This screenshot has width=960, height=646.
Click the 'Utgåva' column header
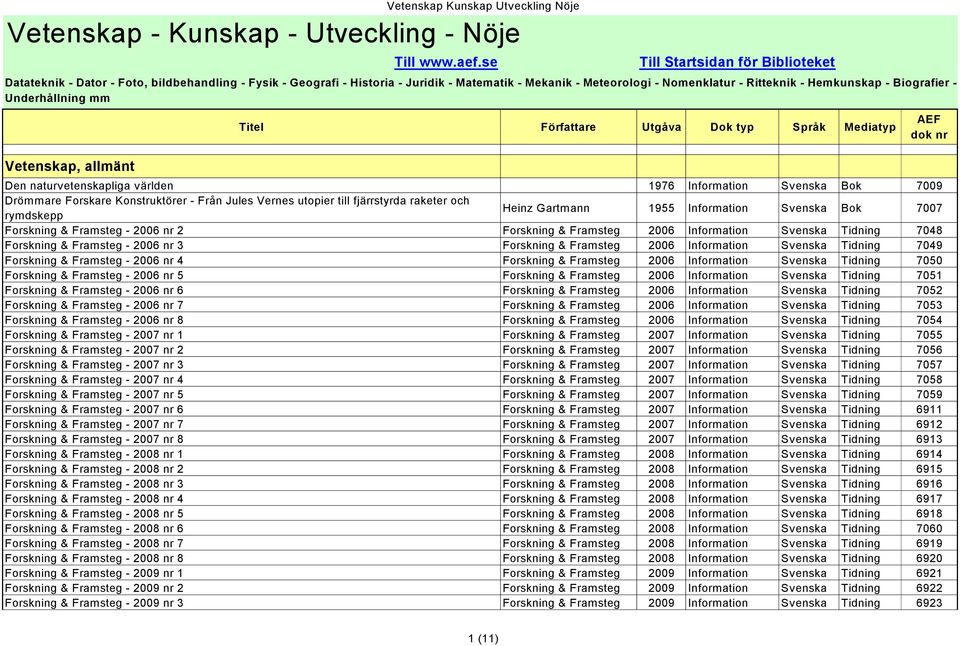[661, 127]
